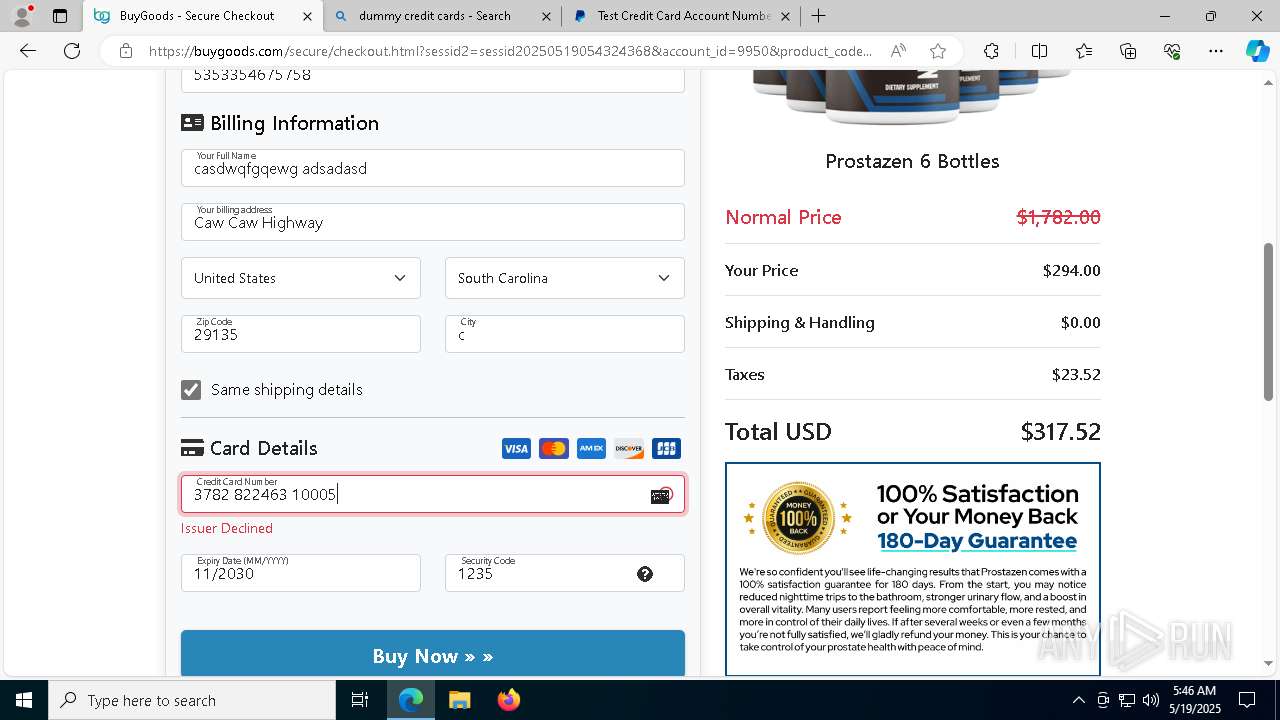This screenshot has width=1280, height=720.
Task: Add this page to favorites star
Action: pos(938,51)
